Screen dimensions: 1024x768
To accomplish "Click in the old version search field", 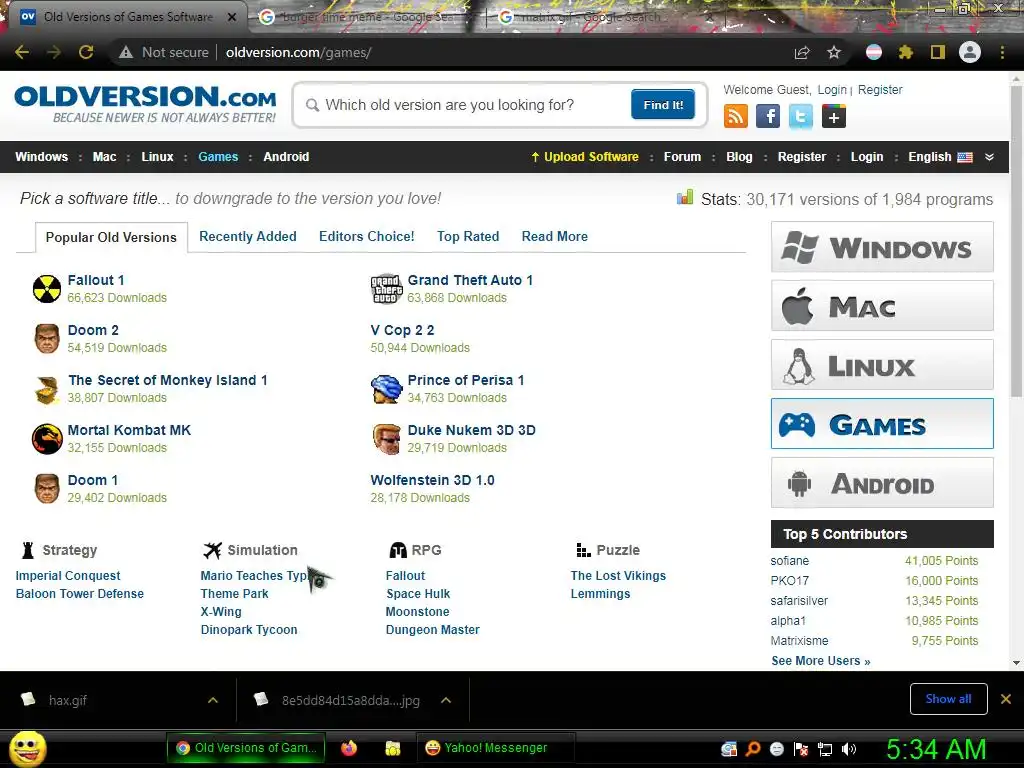I will [464, 105].
